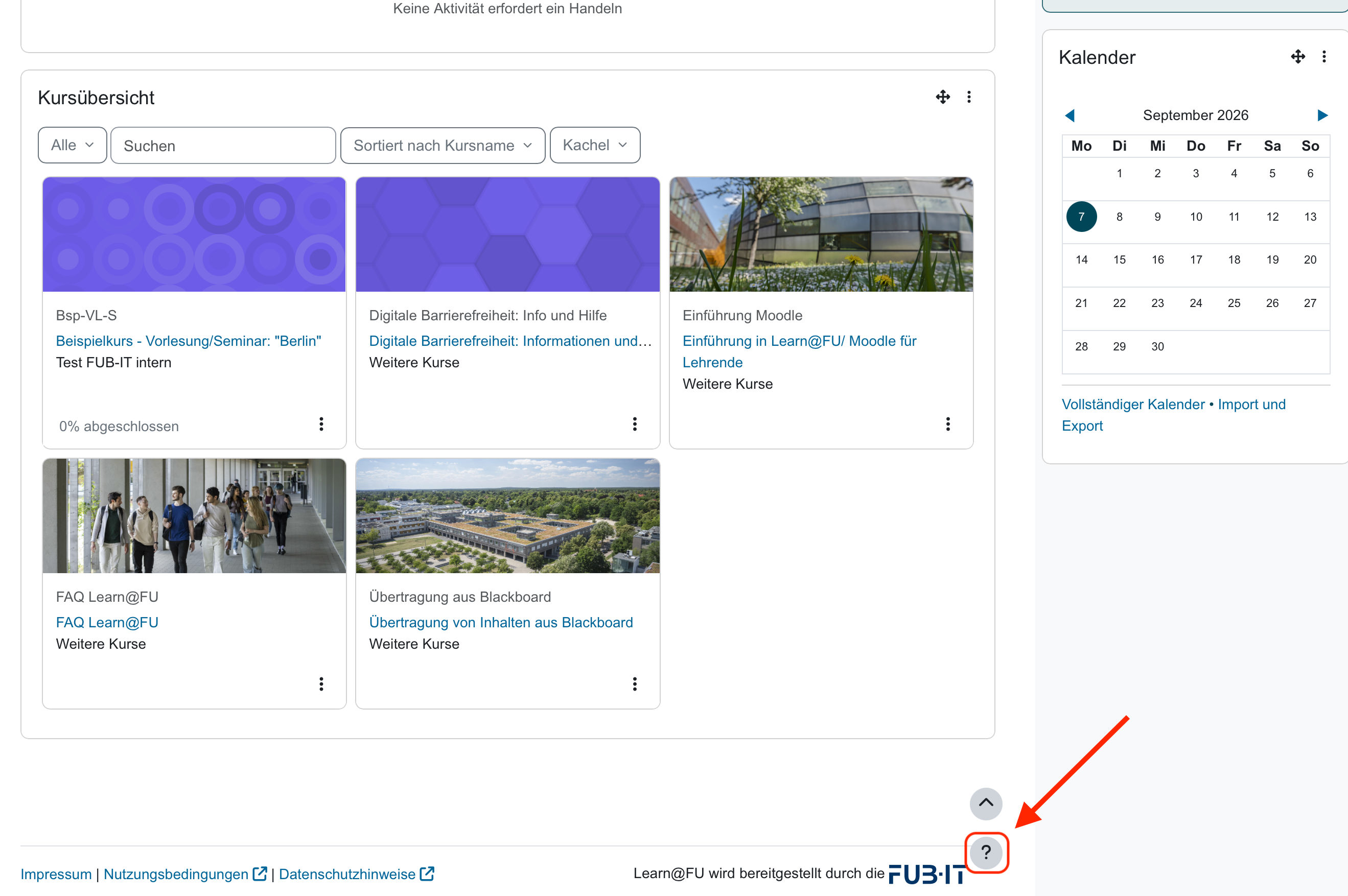
Task: Go to previous month in calendar
Action: pos(1070,115)
